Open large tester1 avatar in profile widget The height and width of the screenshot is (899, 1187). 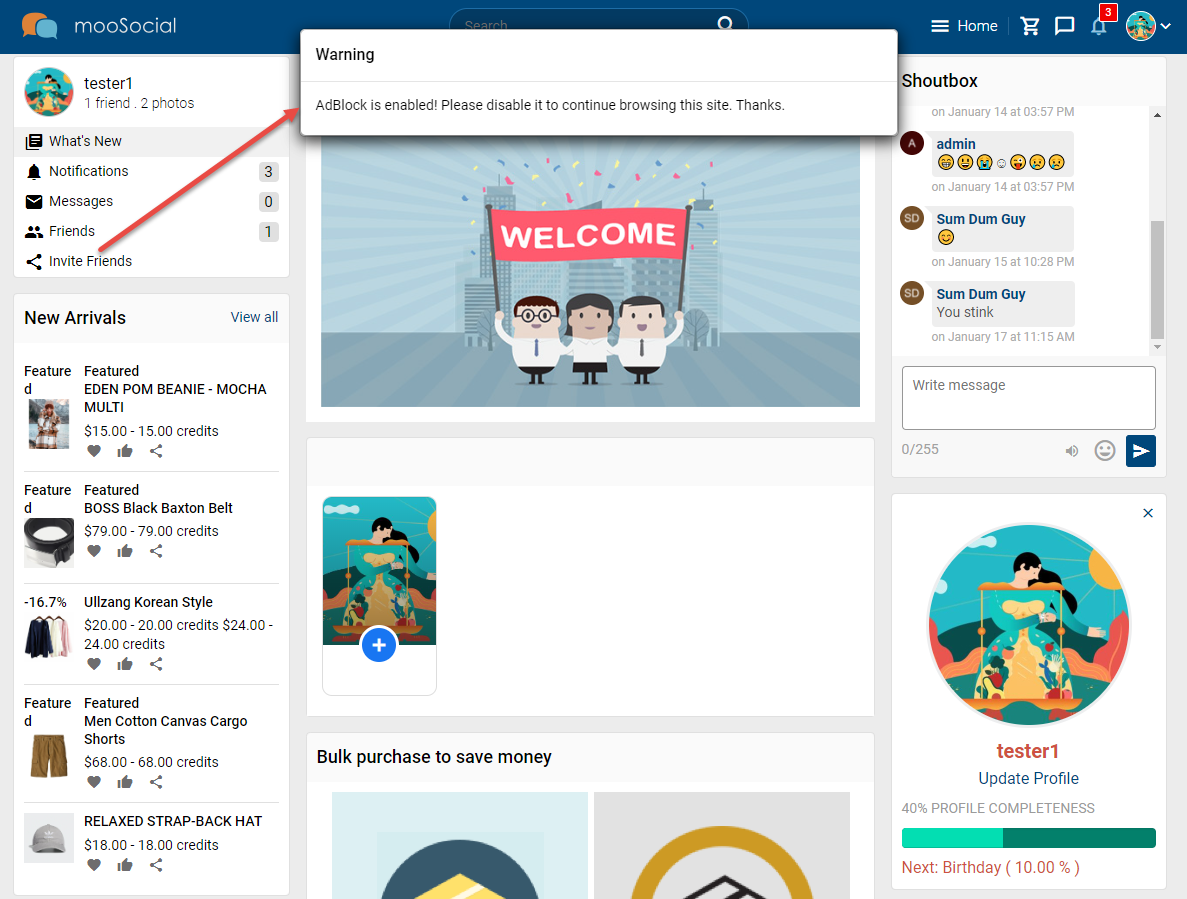click(1029, 624)
